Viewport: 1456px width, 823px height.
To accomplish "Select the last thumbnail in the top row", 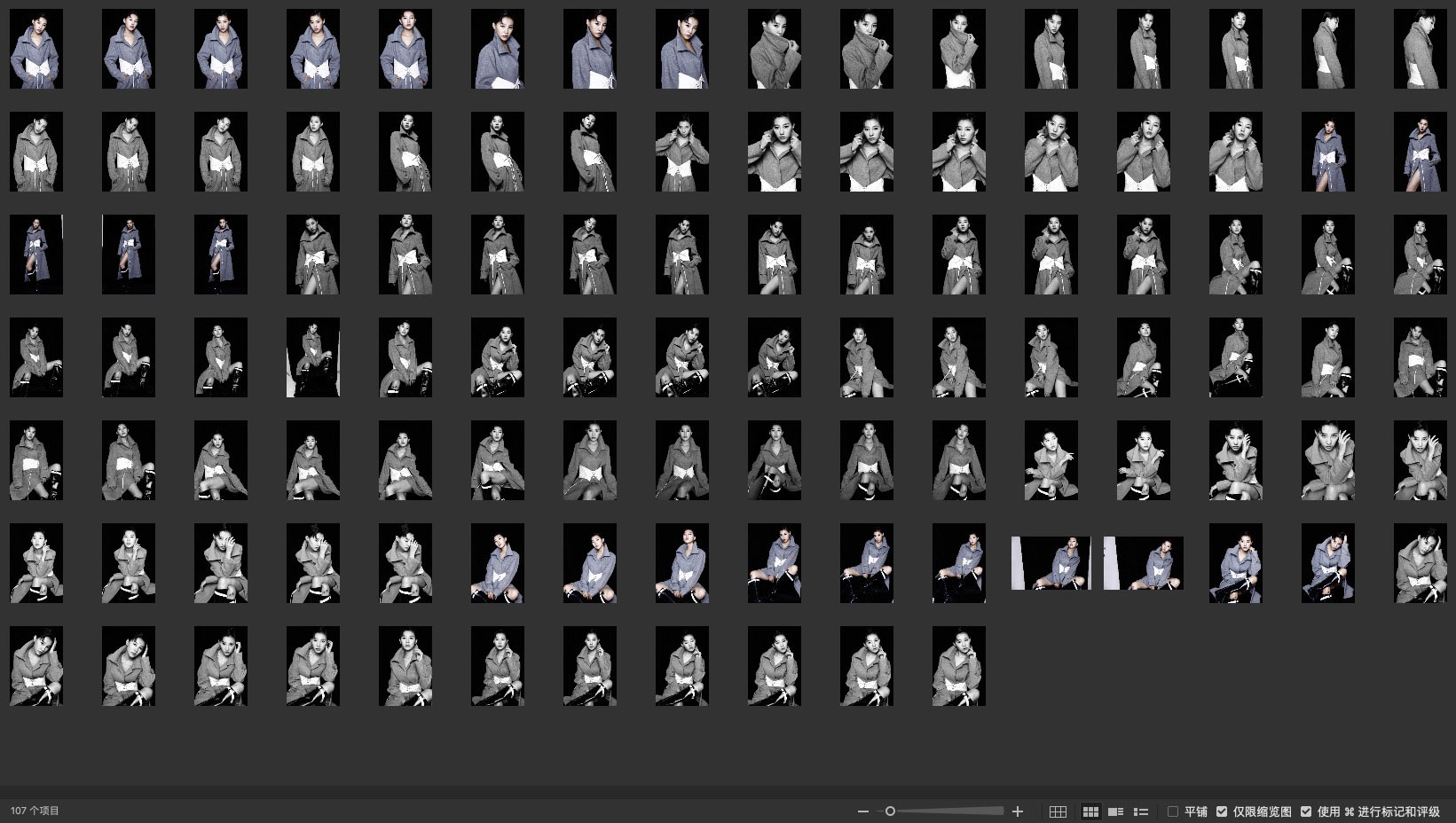I will coord(1420,49).
